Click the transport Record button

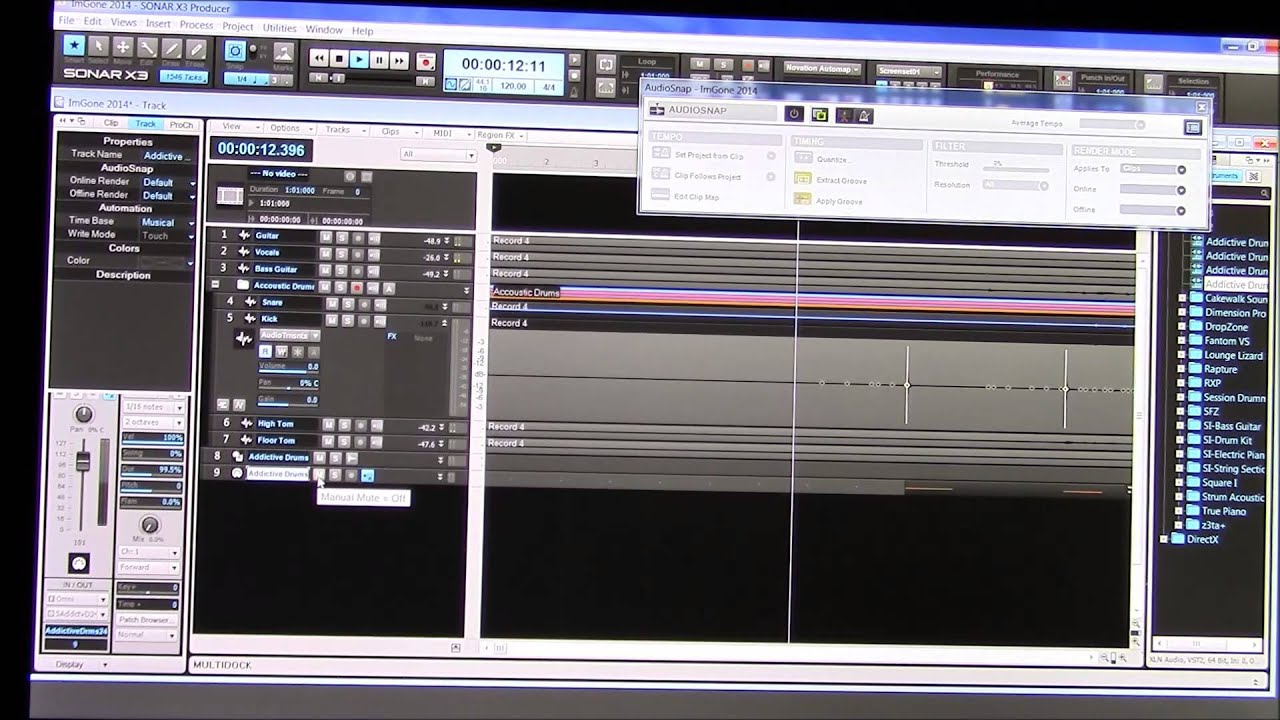425,61
